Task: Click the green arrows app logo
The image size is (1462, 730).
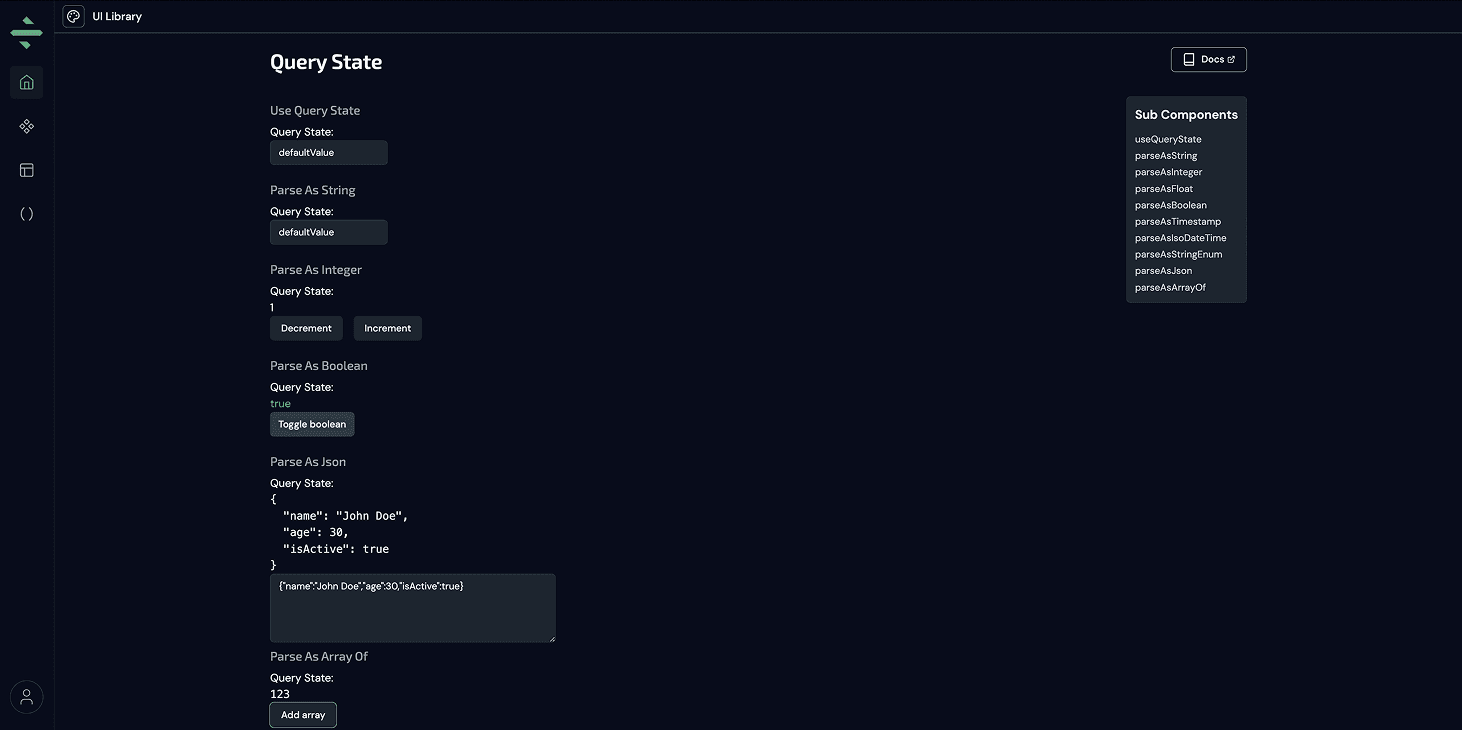Action: point(26,32)
